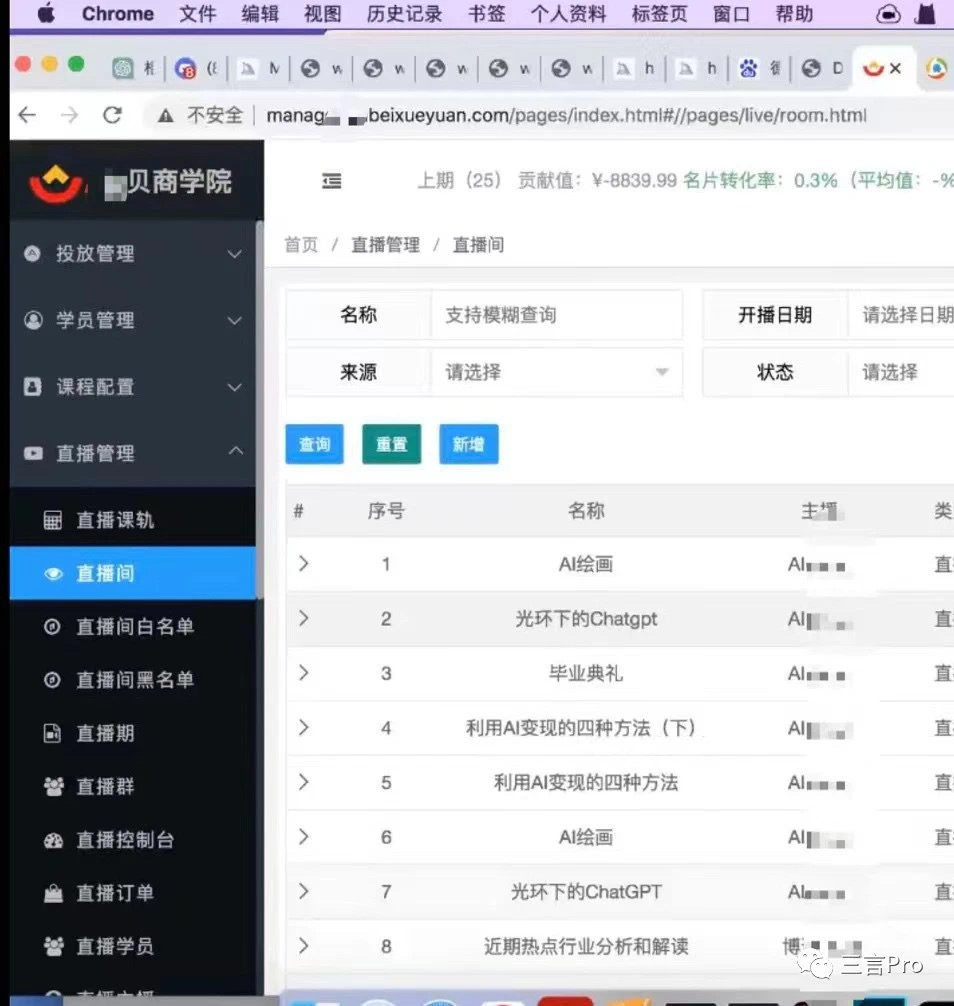
Task: Open 直播课轨 calendar icon item
Action: point(115,520)
